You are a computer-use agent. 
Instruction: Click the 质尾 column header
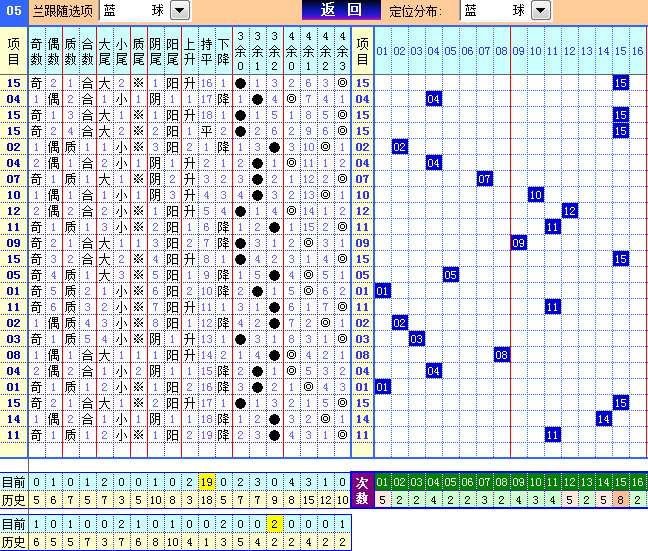point(138,51)
